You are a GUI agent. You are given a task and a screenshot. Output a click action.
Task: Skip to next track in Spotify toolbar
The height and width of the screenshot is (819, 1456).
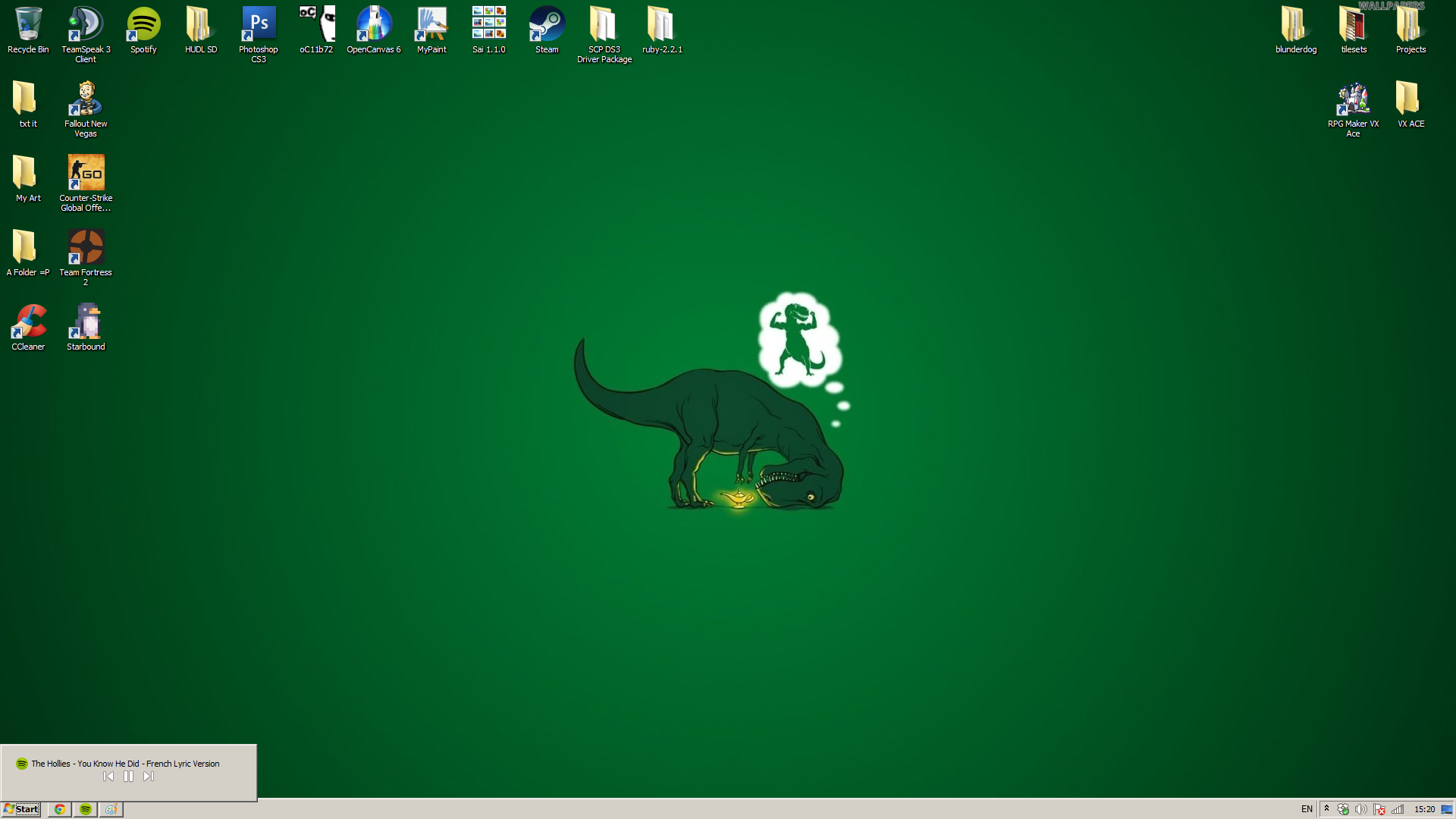[149, 777]
